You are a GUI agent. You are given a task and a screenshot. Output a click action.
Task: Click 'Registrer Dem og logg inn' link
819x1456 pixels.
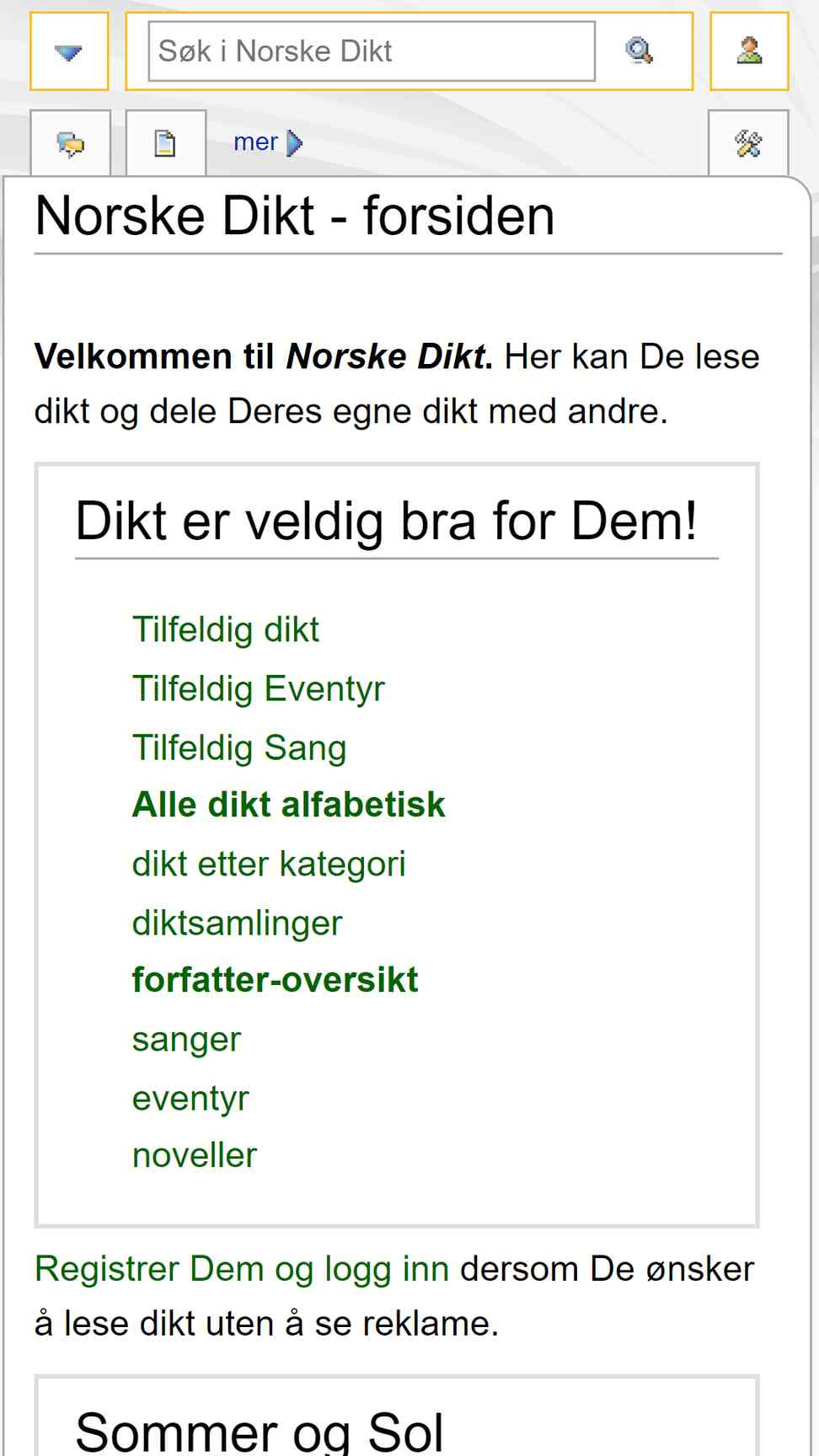(242, 1269)
